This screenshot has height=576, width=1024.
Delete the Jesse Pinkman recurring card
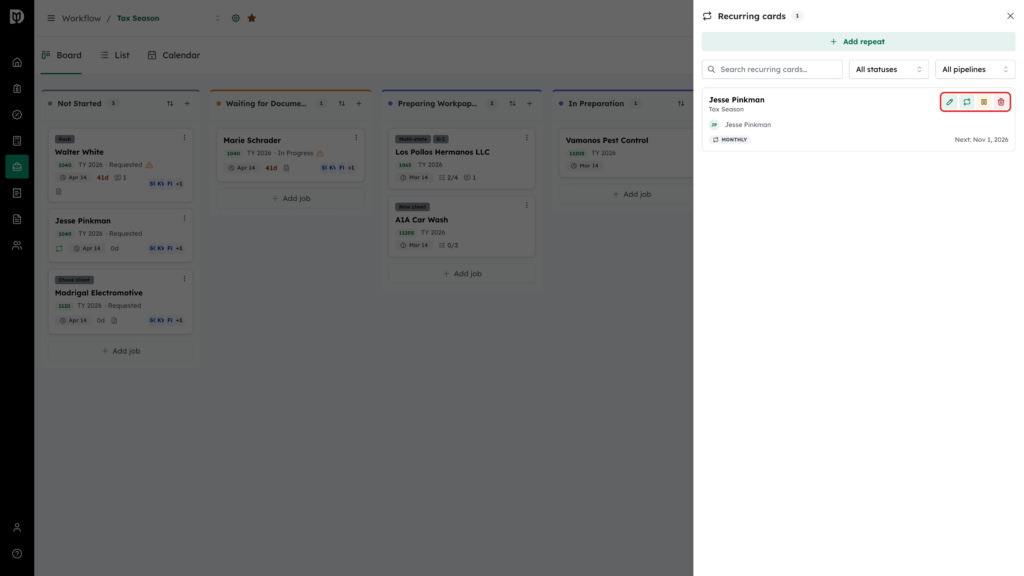(x=1000, y=102)
